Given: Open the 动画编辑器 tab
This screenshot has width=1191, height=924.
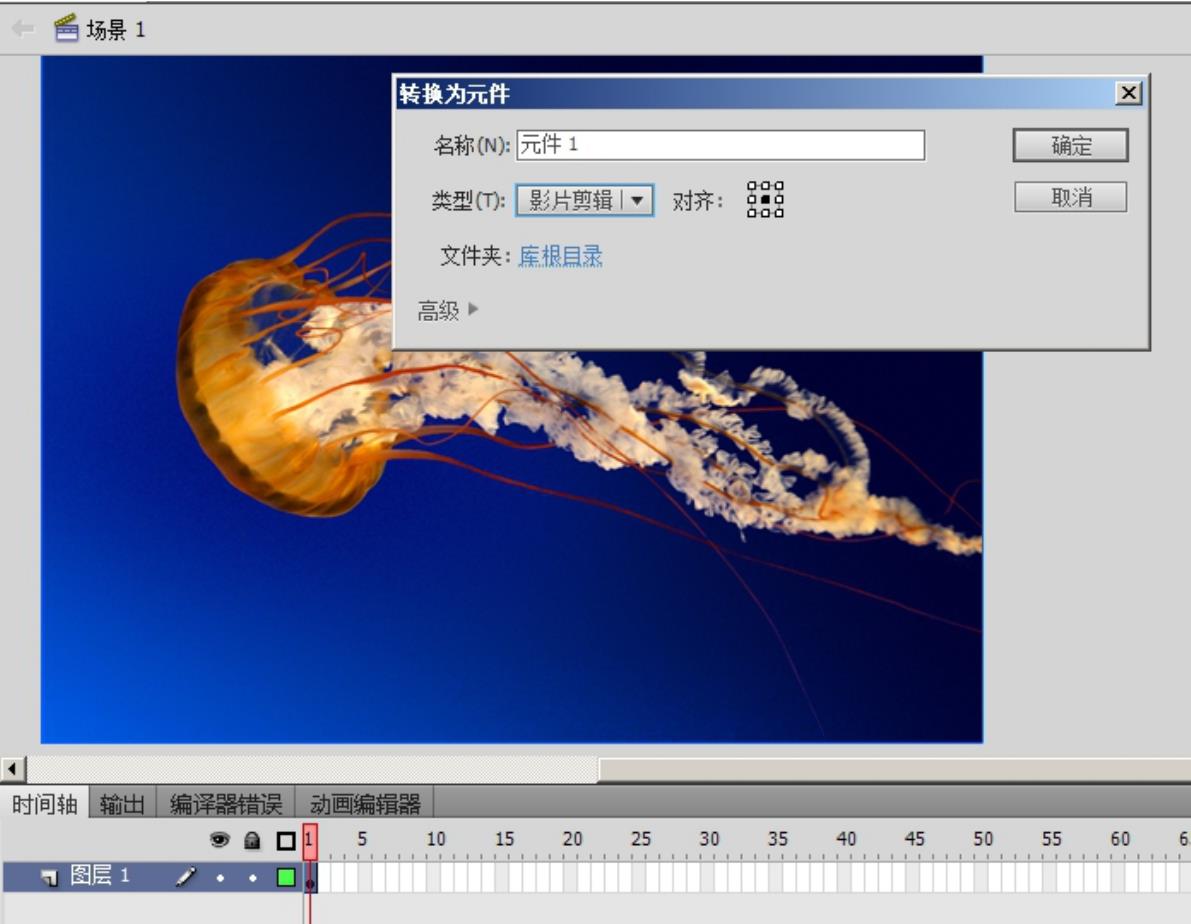Looking at the screenshot, I should (x=365, y=804).
